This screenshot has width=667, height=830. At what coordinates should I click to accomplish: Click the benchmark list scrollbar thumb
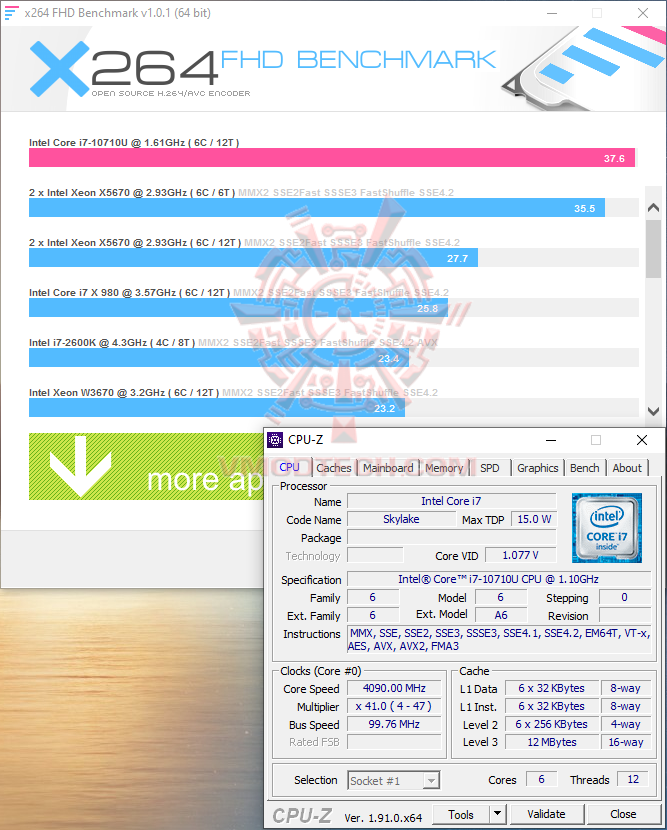tap(653, 248)
